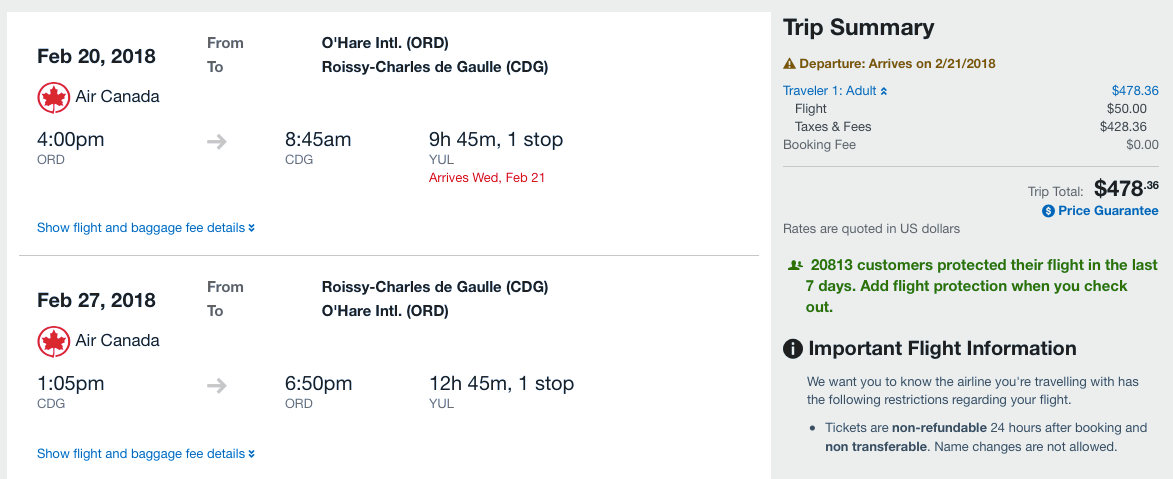1173x479 pixels.
Task: Click "9h 45m, 1 stop" duration text
Action: point(496,140)
